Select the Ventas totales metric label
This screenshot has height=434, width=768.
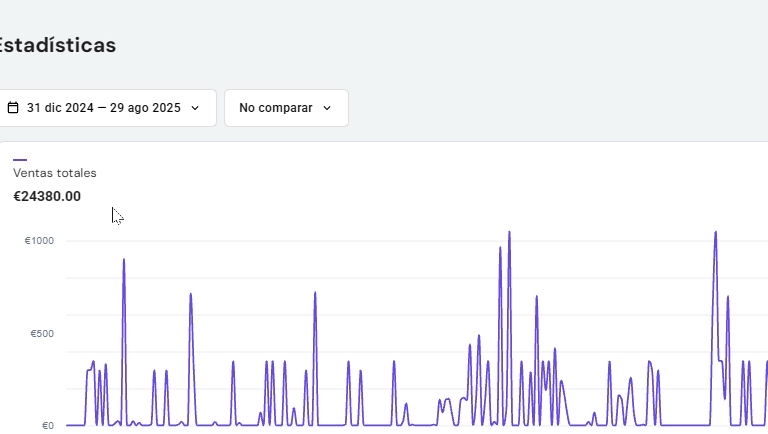pyautogui.click(x=55, y=173)
